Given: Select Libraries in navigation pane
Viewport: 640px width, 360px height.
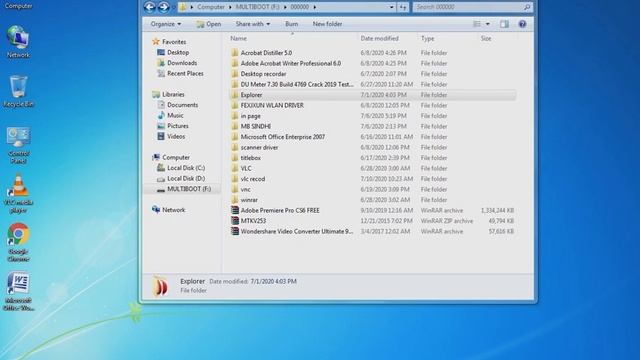Looking at the screenshot, I should 173,94.
